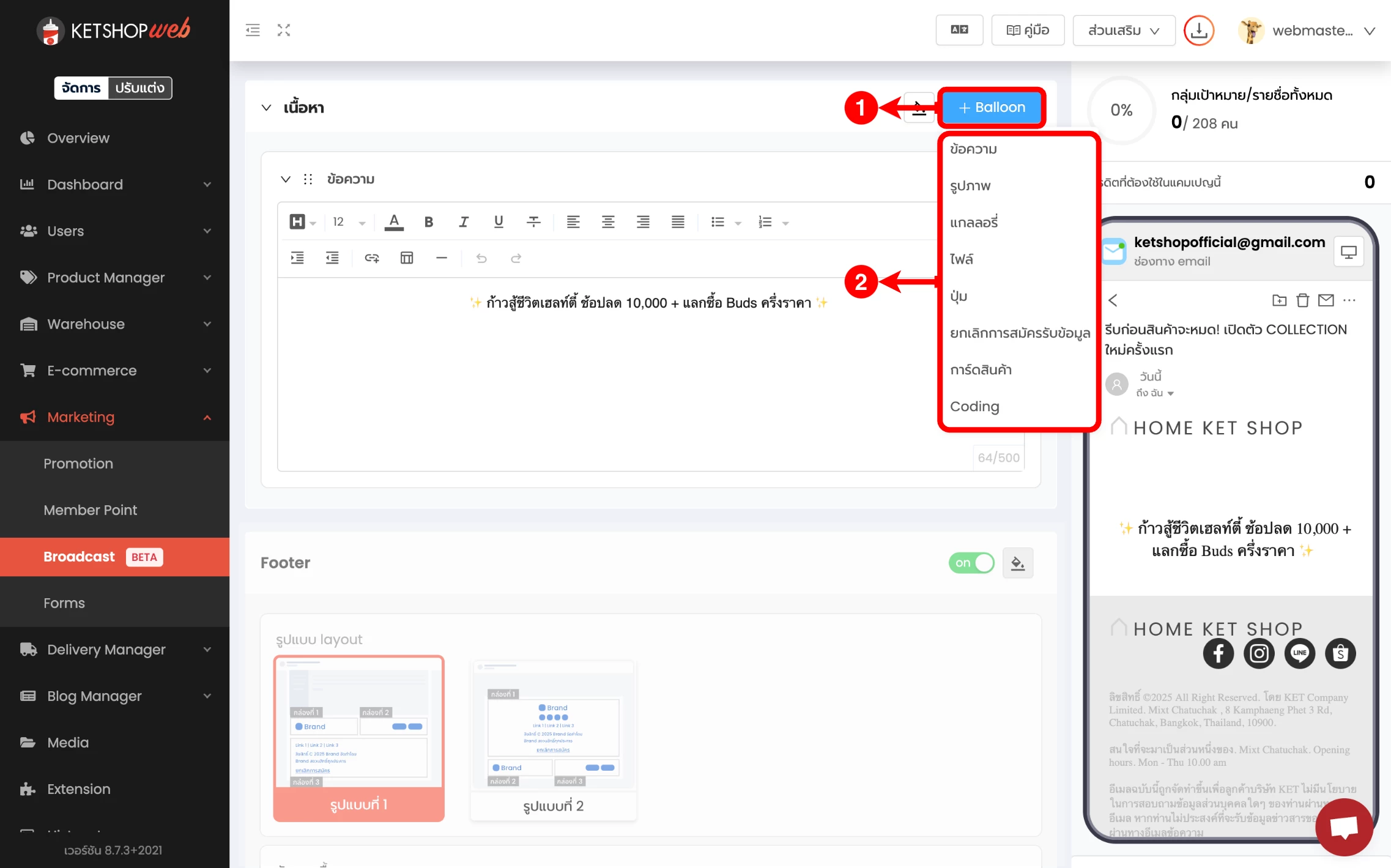Choose รูปภาพ from the Balloon menu
The height and width of the screenshot is (868, 1391).
click(970, 186)
